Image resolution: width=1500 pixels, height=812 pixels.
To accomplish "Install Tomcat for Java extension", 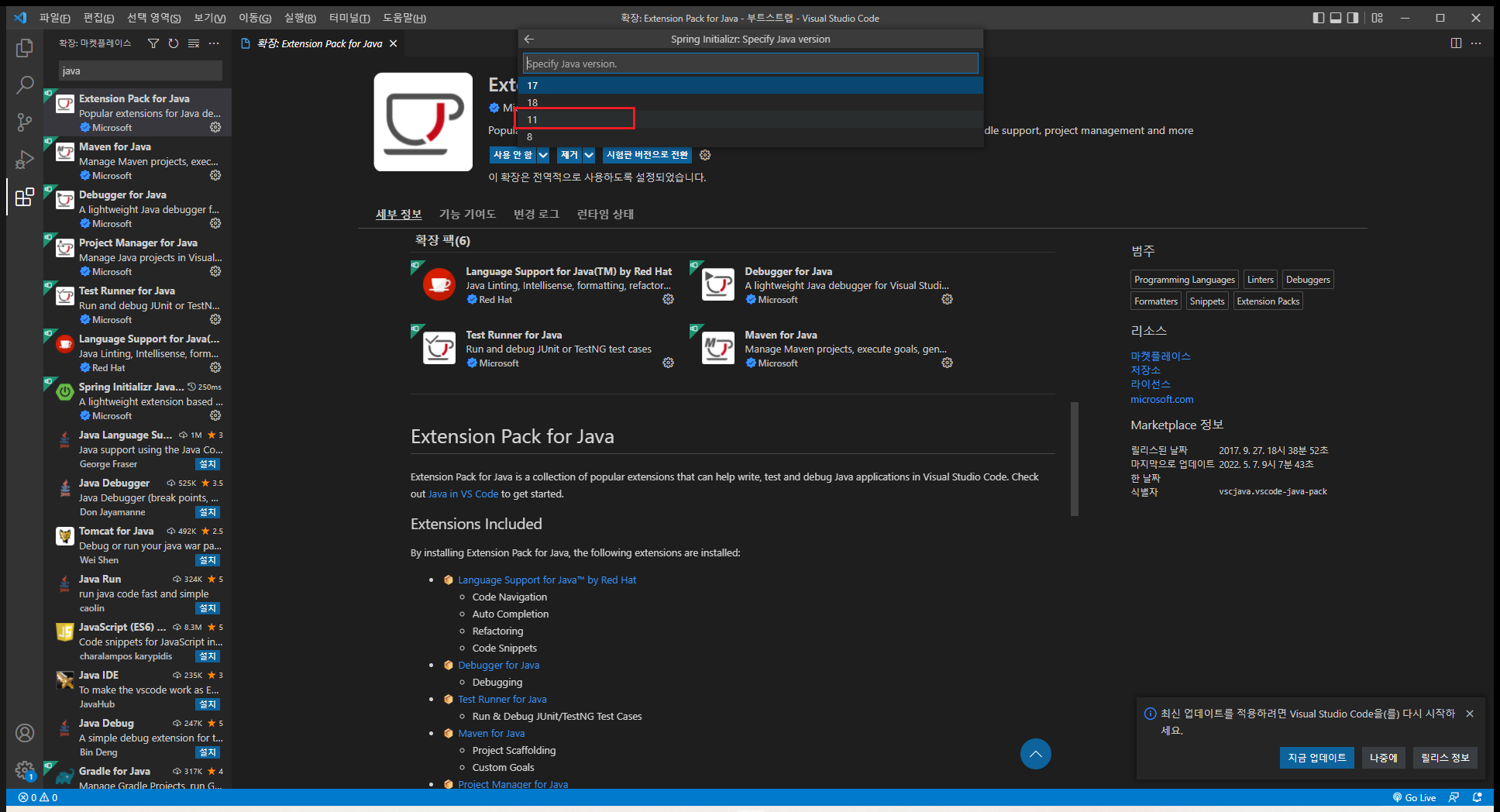I will [208, 560].
